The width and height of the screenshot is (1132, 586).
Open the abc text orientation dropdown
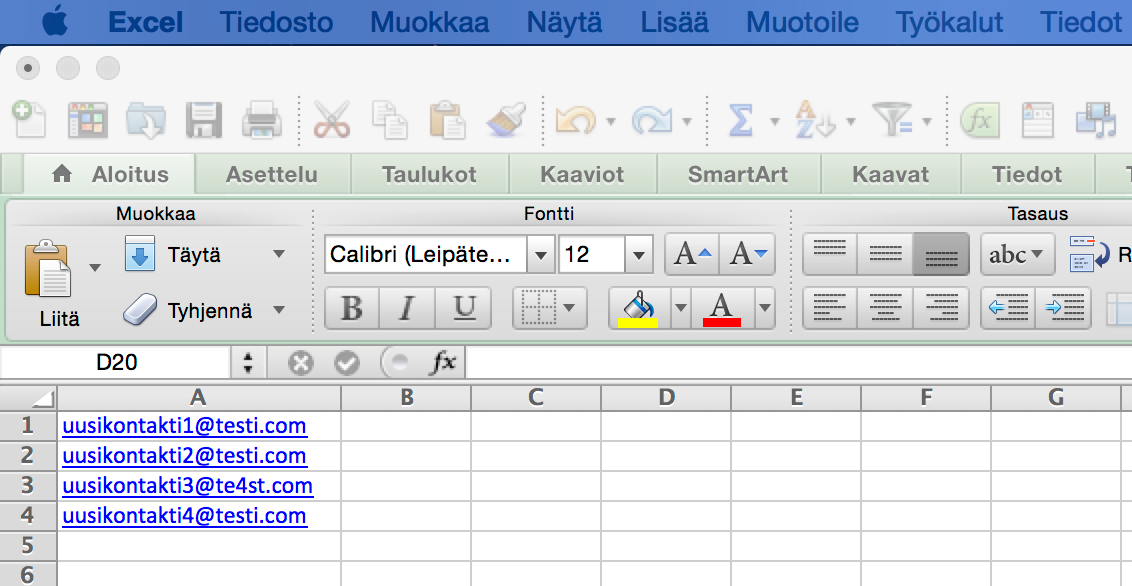[x=1017, y=254]
